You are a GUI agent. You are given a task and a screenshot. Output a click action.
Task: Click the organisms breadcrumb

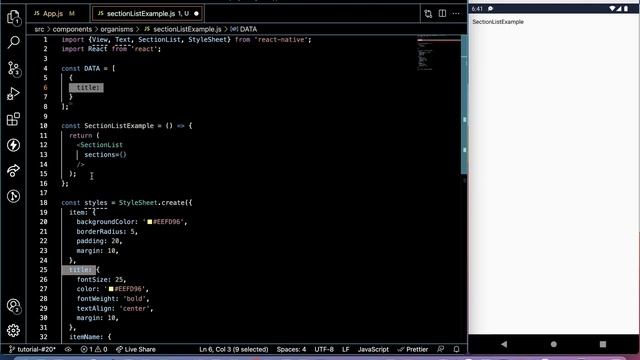[117, 29]
